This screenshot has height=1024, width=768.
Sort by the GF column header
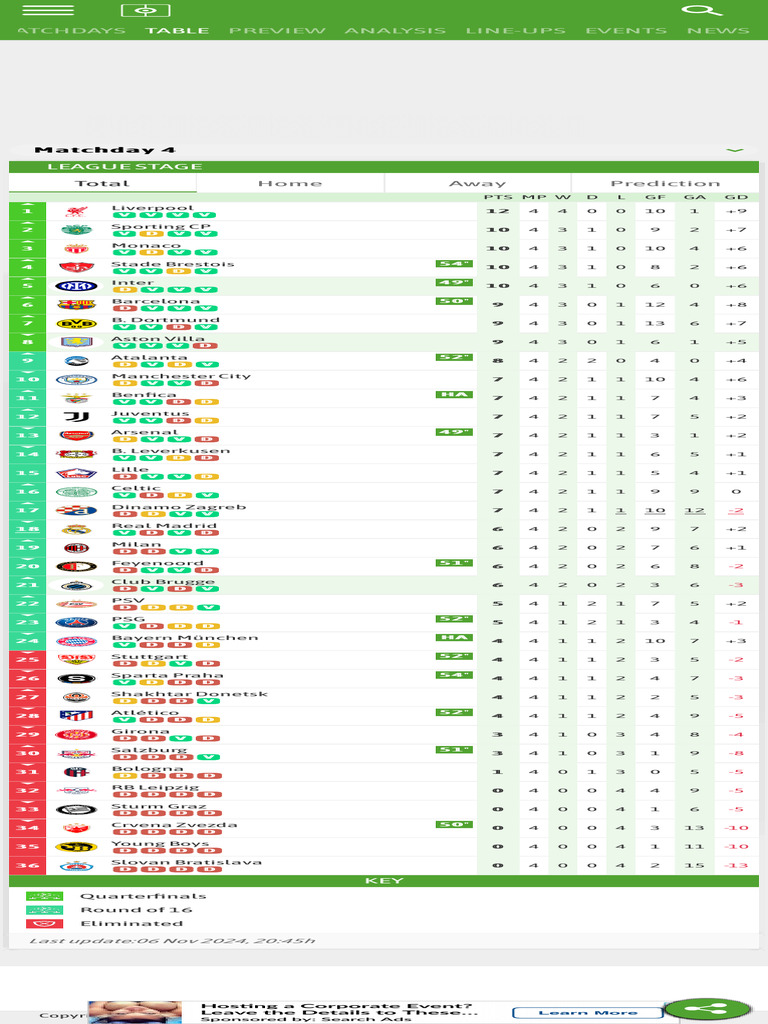click(655, 197)
